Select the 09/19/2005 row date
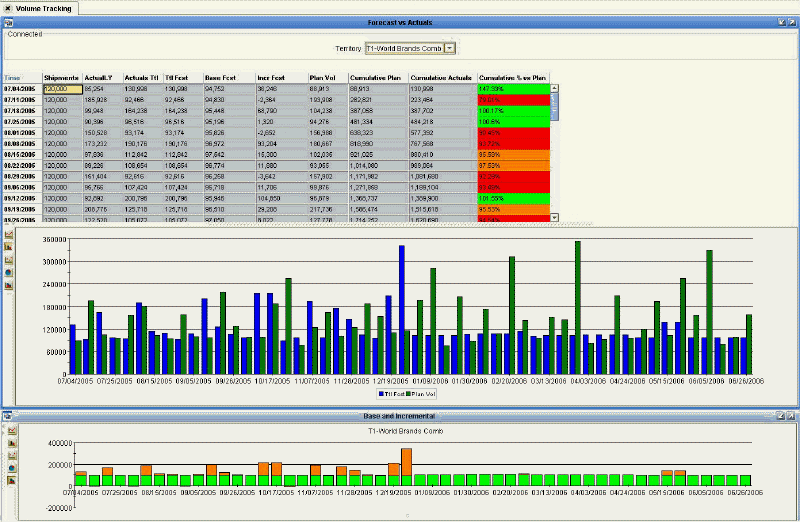The height and width of the screenshot is (522, 800). (20, 210)
